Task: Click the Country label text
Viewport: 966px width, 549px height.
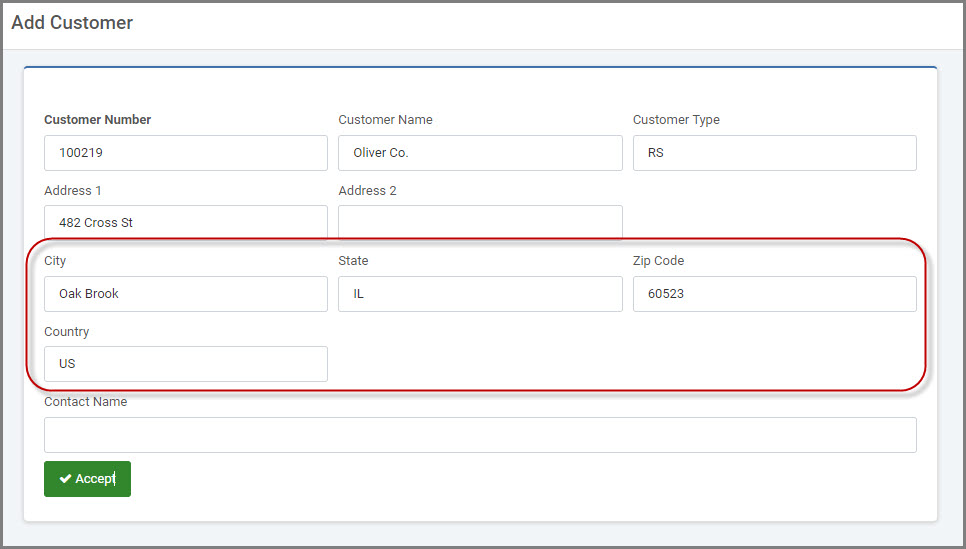Action: click(67, 331)
